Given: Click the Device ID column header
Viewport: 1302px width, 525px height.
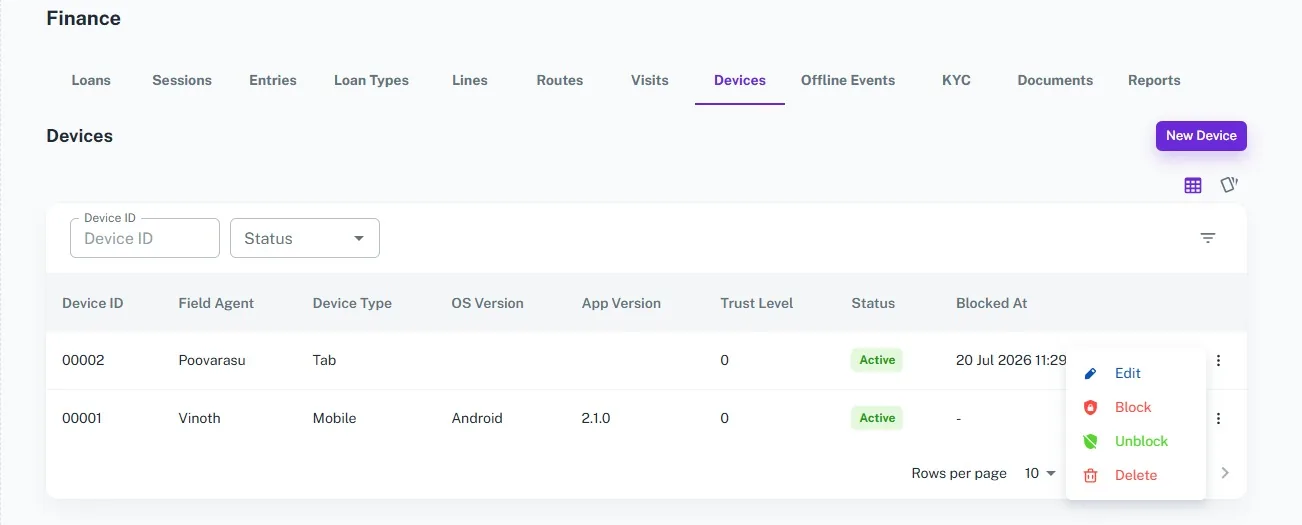Looking at the screenshot, I should coord(93,303).
